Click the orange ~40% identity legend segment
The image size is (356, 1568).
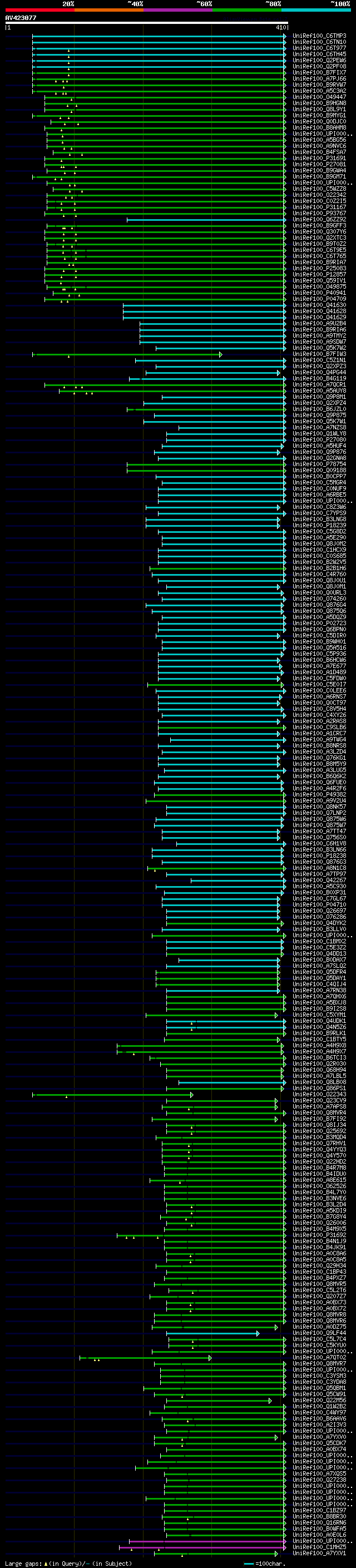pos(109,10)
